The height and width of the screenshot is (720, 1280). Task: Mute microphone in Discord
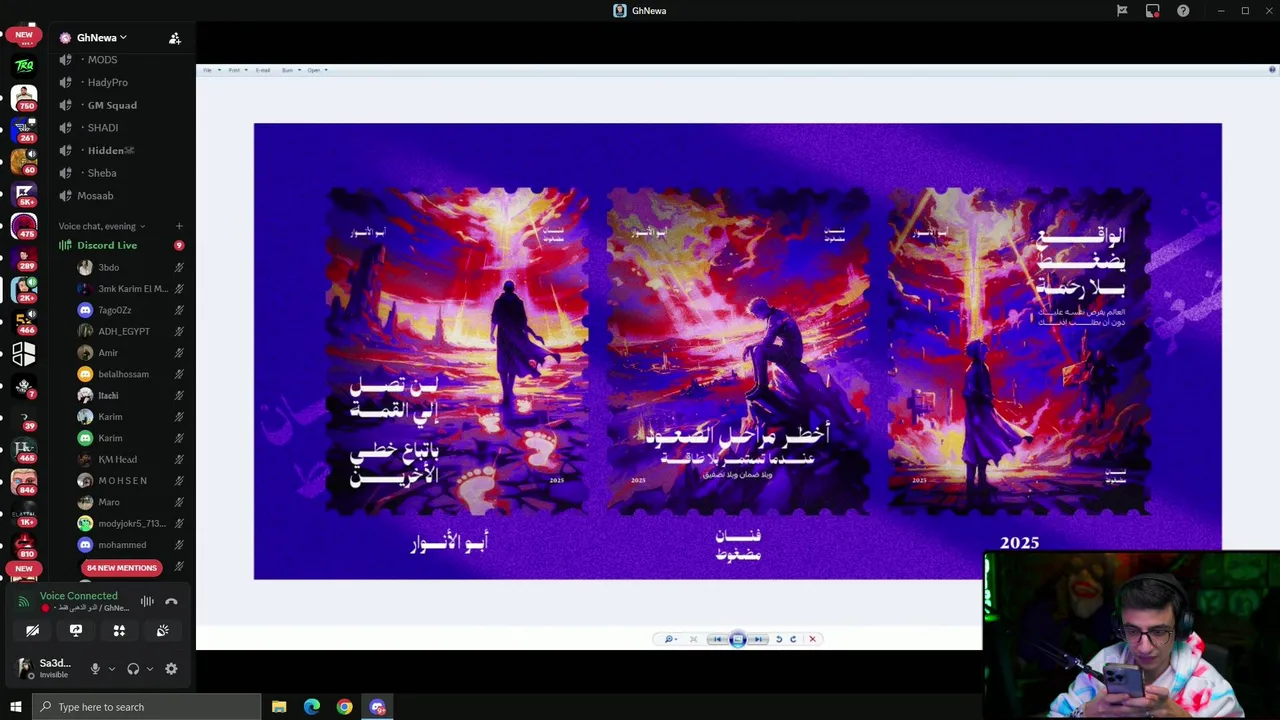pyautogui.click(x=95, y=669)
